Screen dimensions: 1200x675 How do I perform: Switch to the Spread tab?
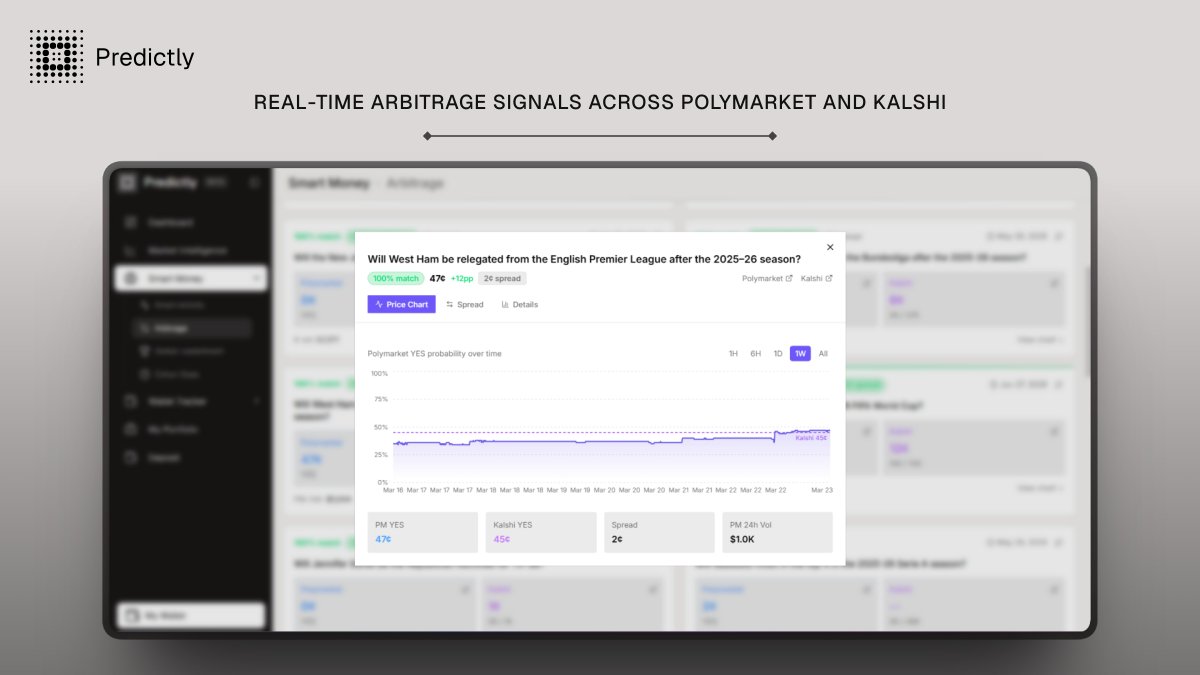tap(465, 304)
